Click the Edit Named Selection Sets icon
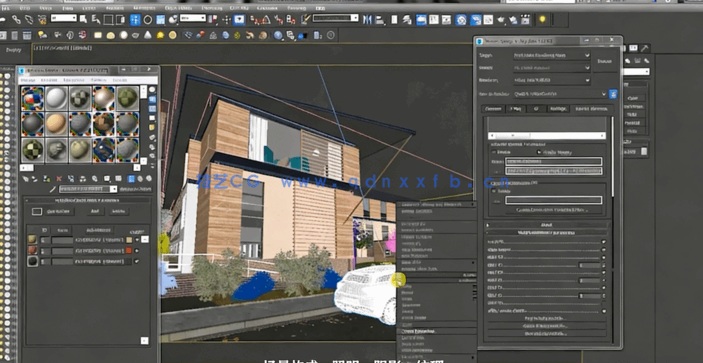 pos(305,19)
